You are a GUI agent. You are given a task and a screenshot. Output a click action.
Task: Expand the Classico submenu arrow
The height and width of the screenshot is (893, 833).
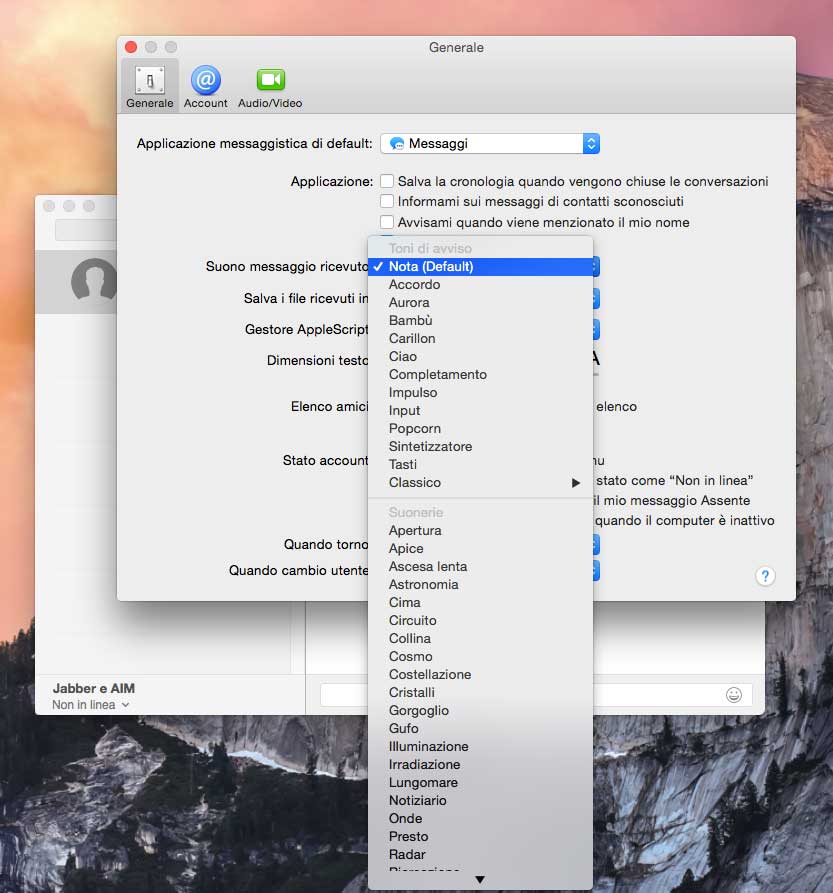576,483
